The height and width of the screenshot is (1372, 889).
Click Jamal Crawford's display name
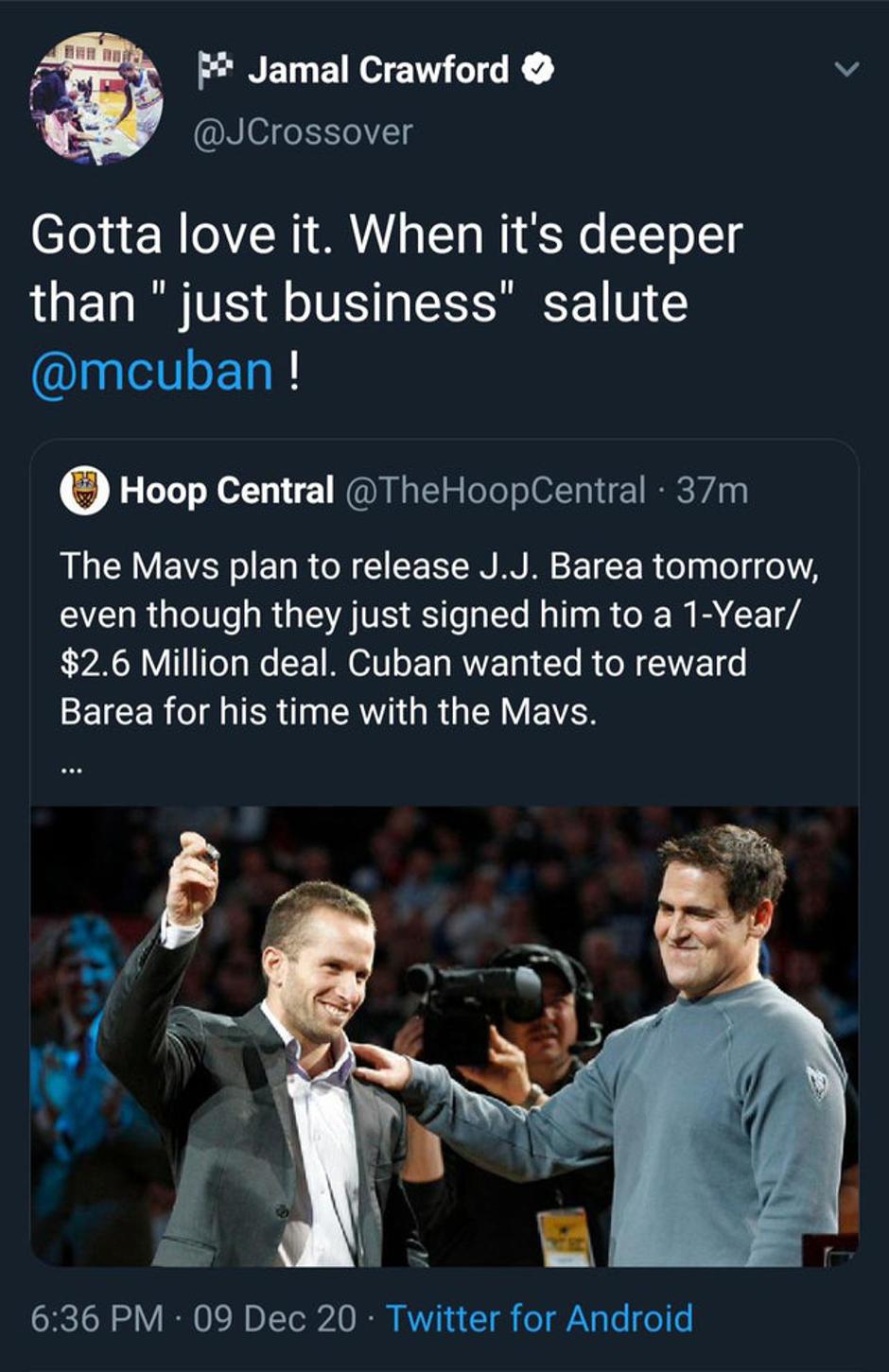[378, 68]
